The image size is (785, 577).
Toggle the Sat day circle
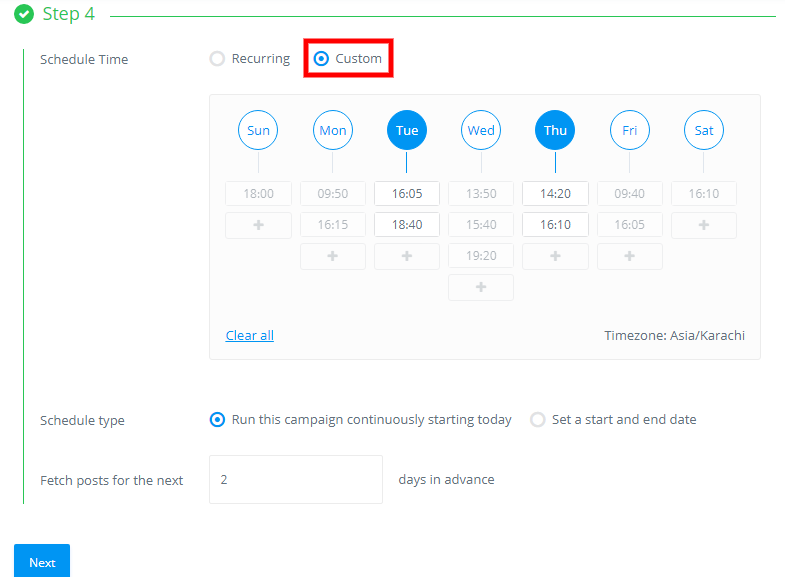[703, 130]
